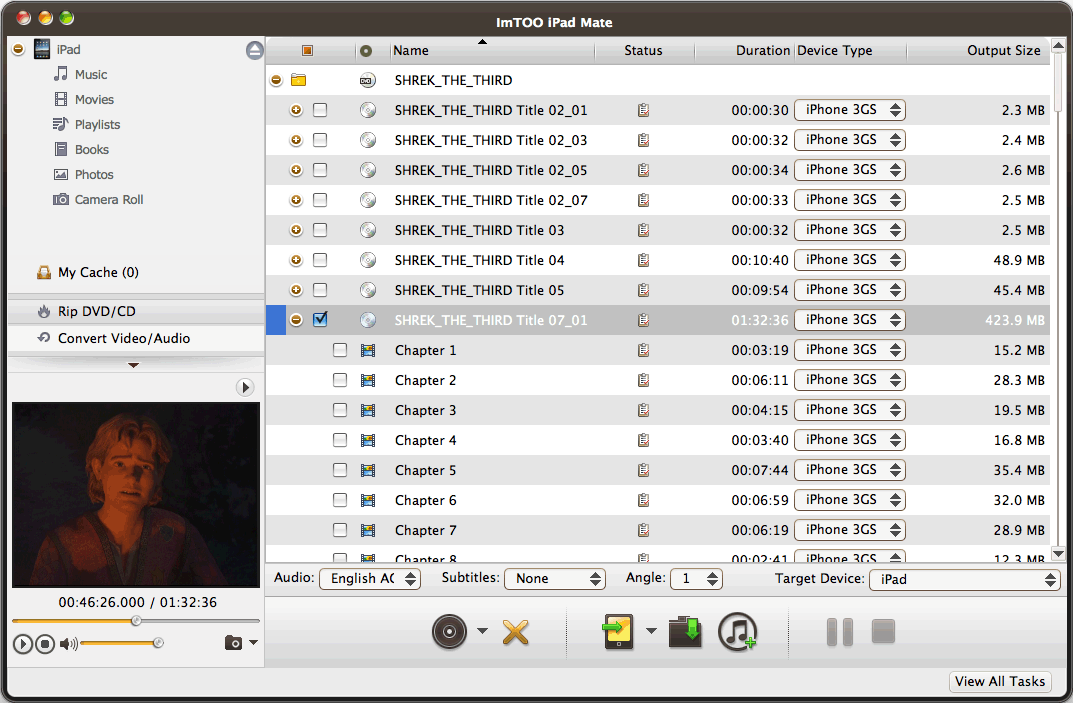The height and width of the screenshot is (703, 1073).
Task: Open the Subtitles dropdown
Action: [555, 579]
